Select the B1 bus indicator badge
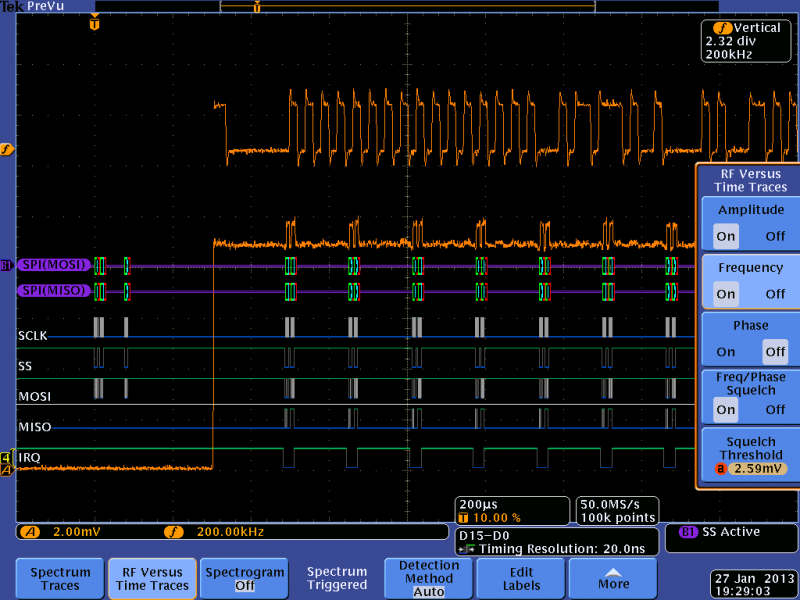 (6, 265)
